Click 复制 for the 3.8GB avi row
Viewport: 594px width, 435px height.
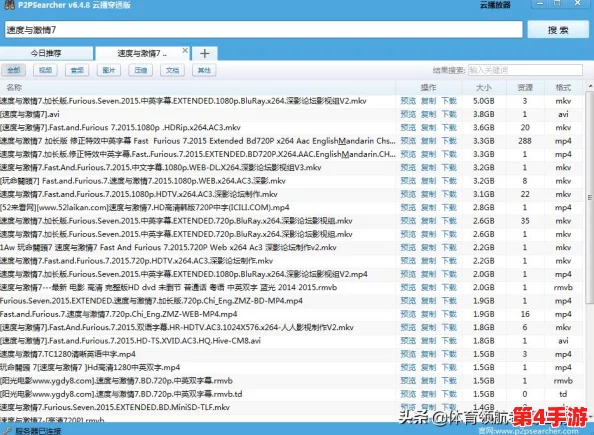pos(428,114)
